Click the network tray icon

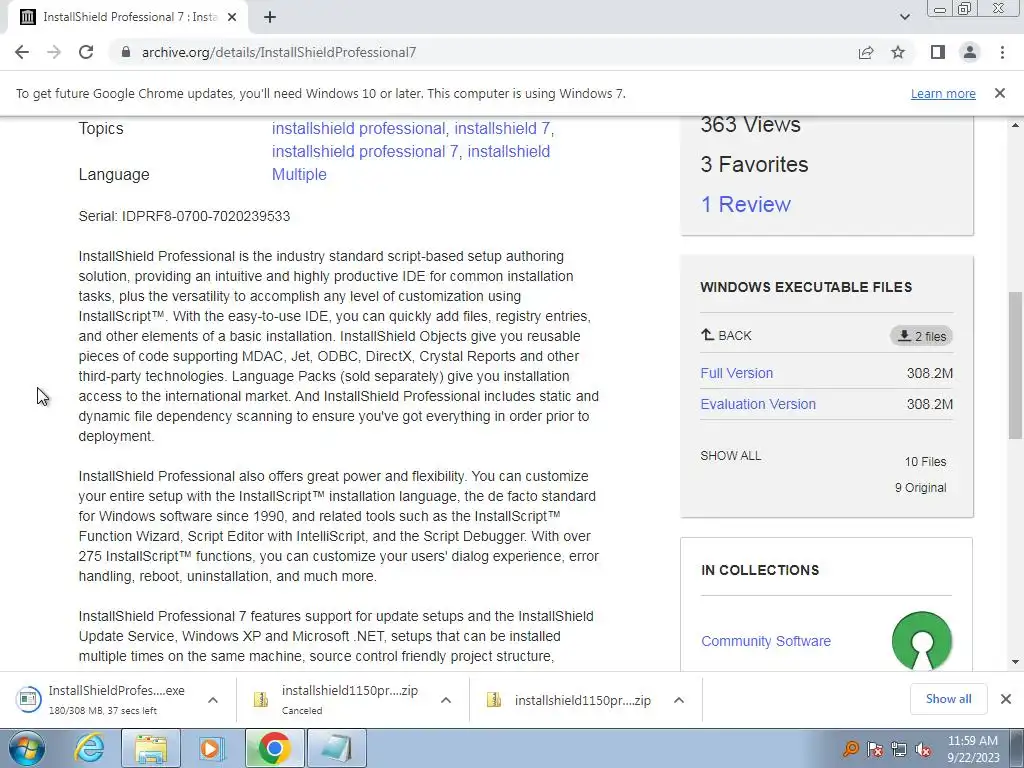coord(899,749)
